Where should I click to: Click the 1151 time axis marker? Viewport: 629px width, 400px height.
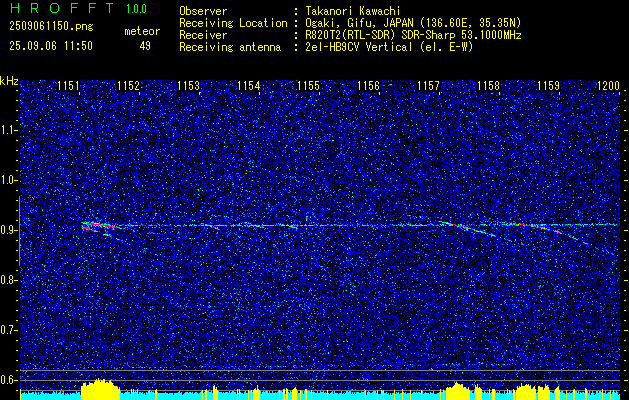tap(68, 86)
